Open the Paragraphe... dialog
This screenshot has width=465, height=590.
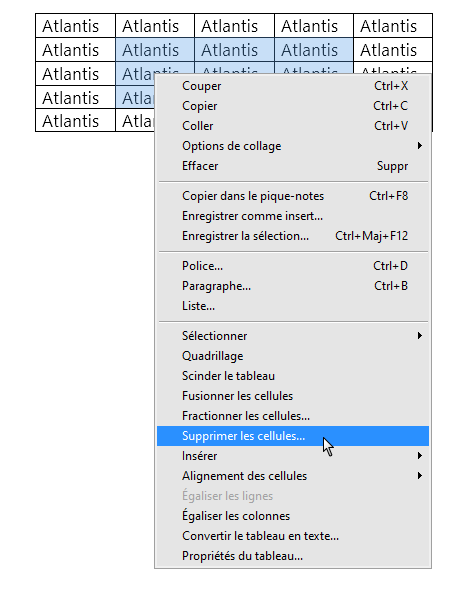[x=293, y=286]
